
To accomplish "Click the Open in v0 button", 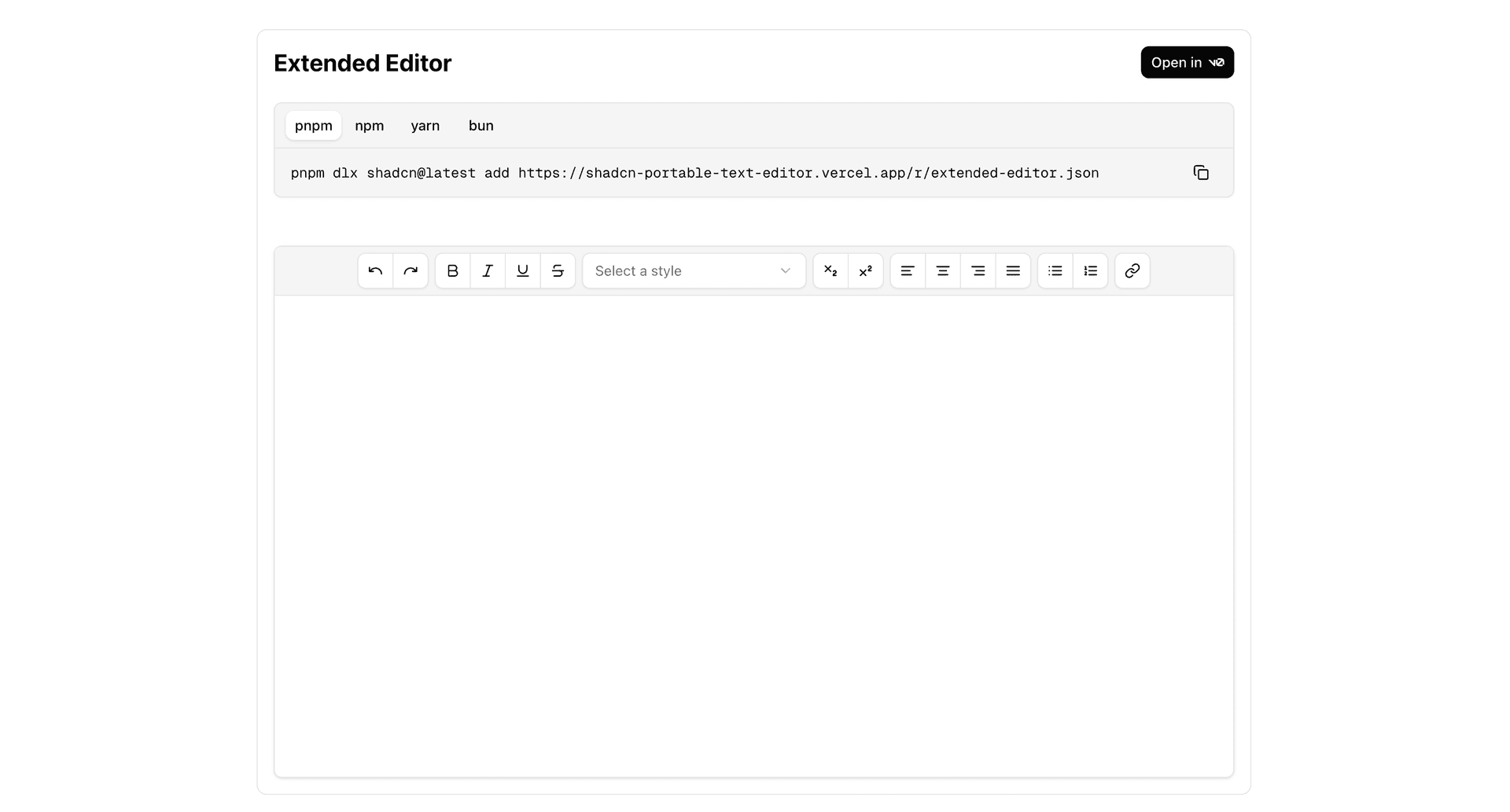I will coord(1188,62).
